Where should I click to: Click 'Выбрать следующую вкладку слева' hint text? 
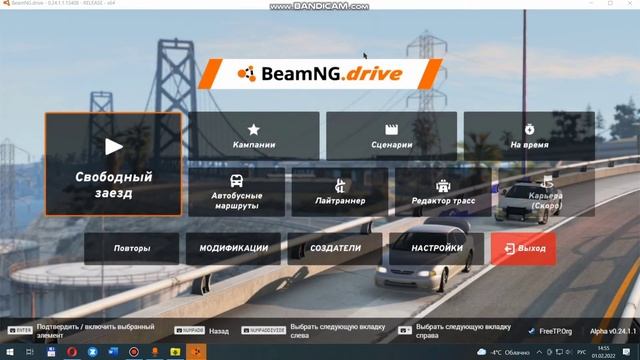338,331
